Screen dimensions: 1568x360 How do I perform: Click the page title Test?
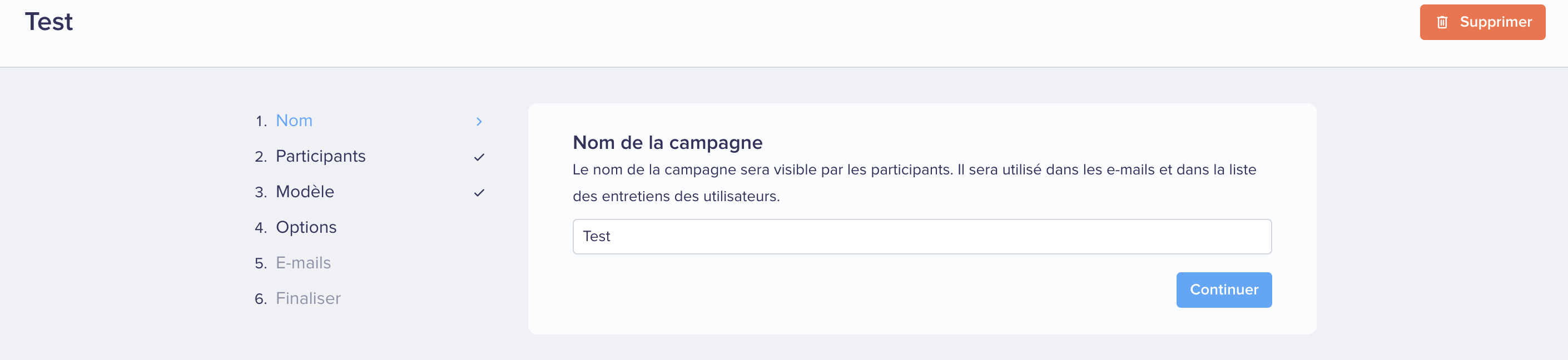[49, 22]
